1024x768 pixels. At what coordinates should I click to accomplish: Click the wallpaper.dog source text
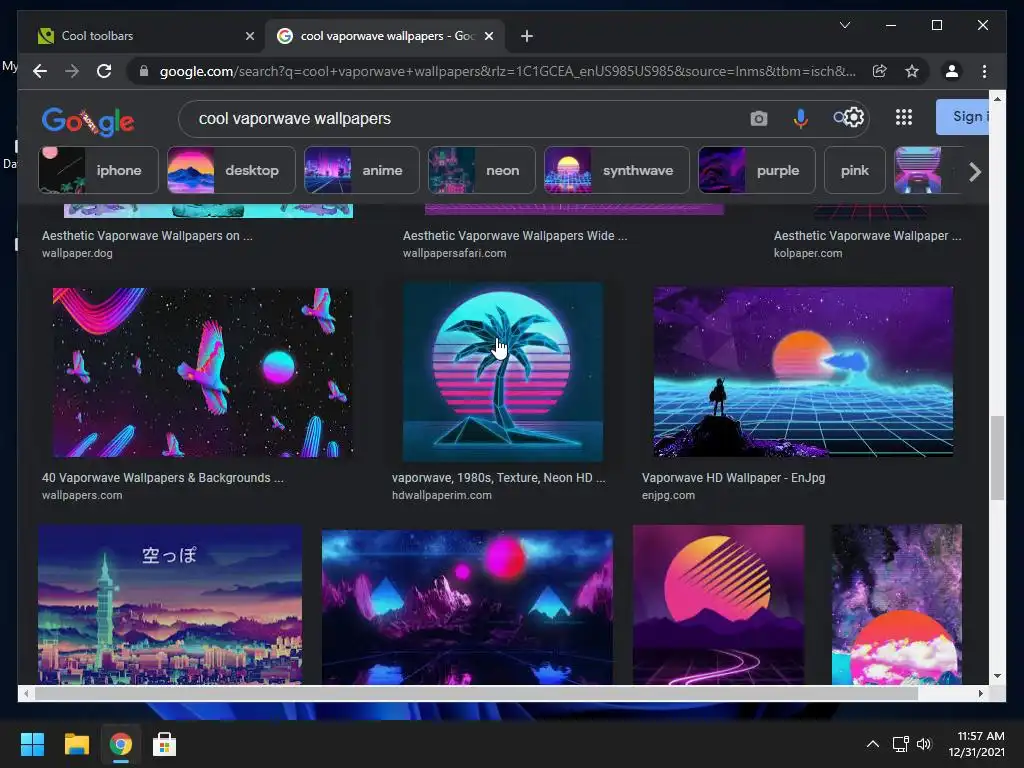tap(77, 253)
